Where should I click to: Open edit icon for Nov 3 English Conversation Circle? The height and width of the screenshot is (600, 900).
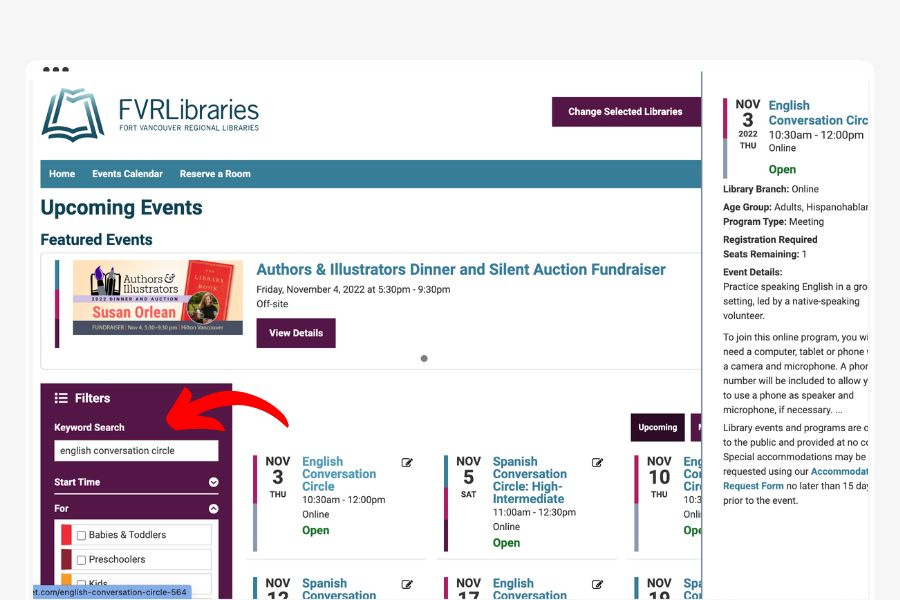pos(407,462)
